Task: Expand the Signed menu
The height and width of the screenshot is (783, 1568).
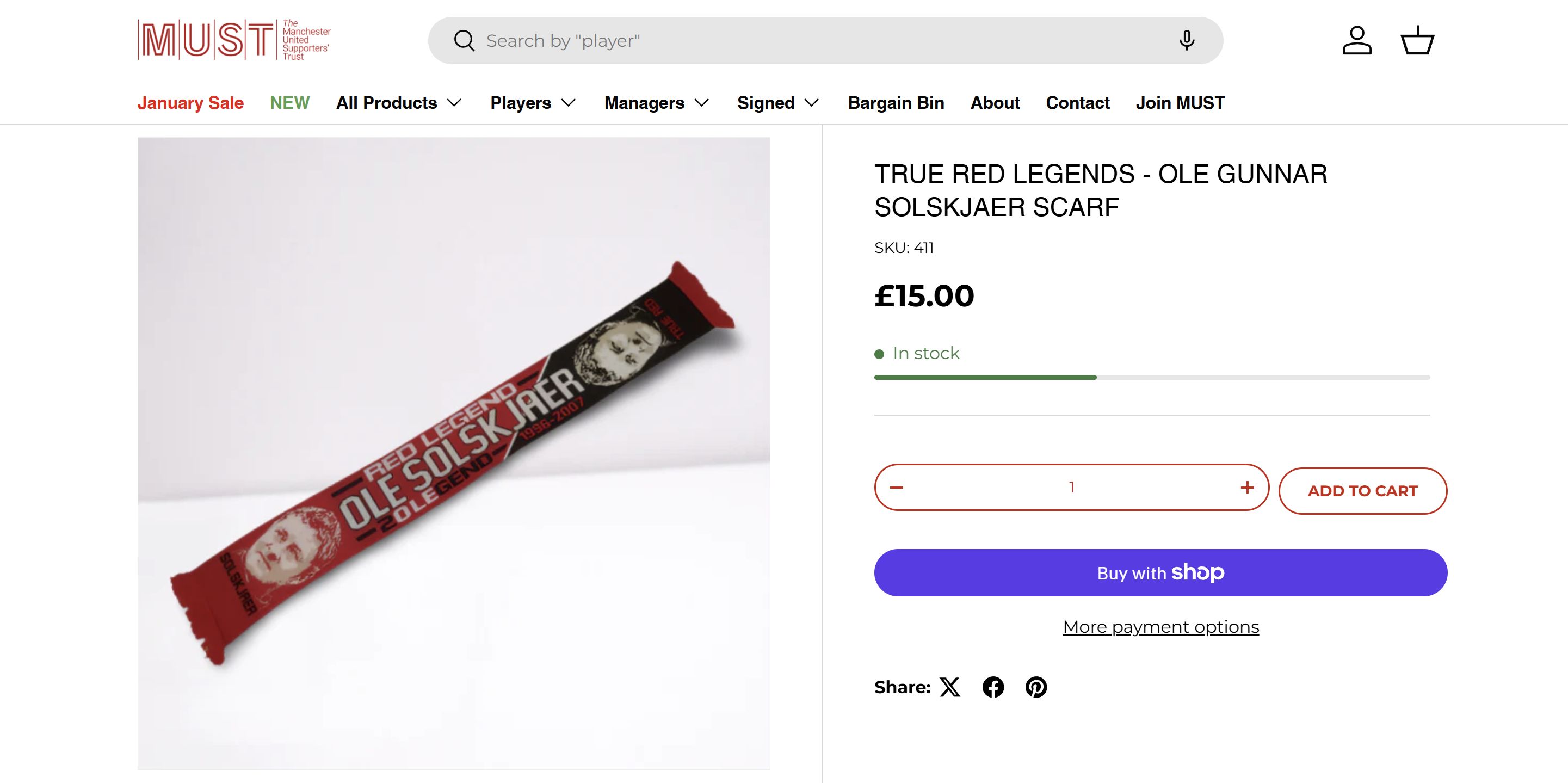Action: [778, 103]
